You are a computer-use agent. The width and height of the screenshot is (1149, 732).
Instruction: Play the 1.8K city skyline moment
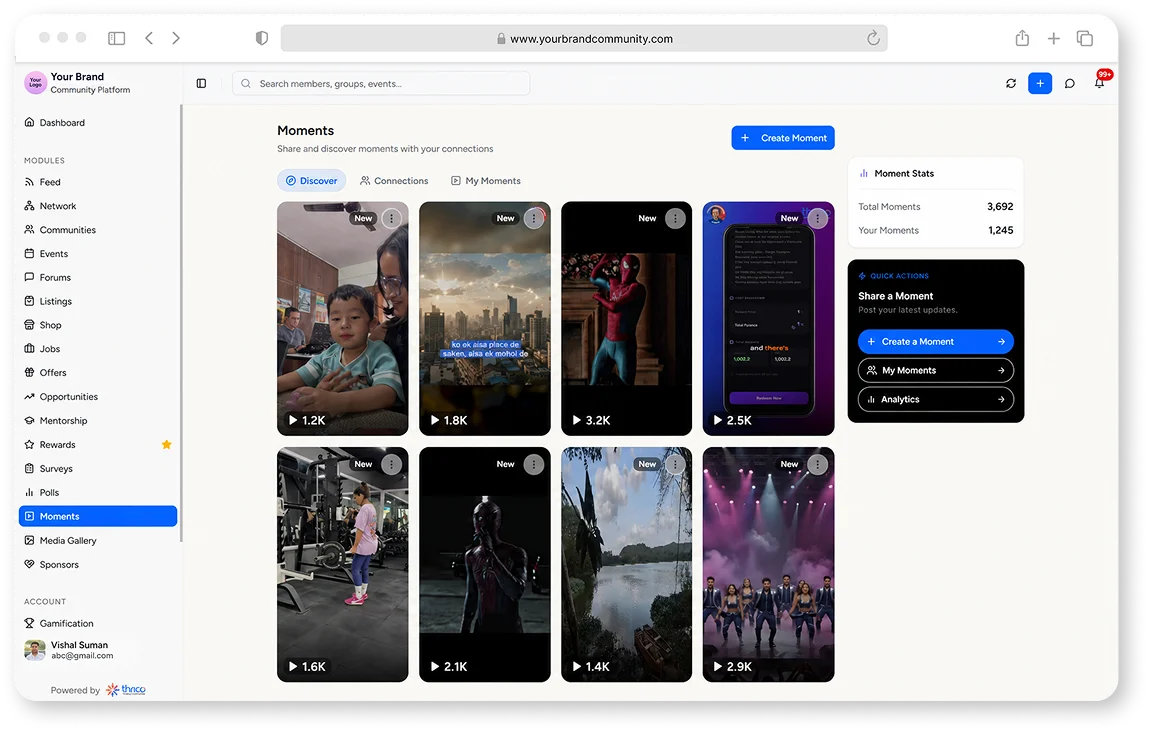(x=484, y=319)
